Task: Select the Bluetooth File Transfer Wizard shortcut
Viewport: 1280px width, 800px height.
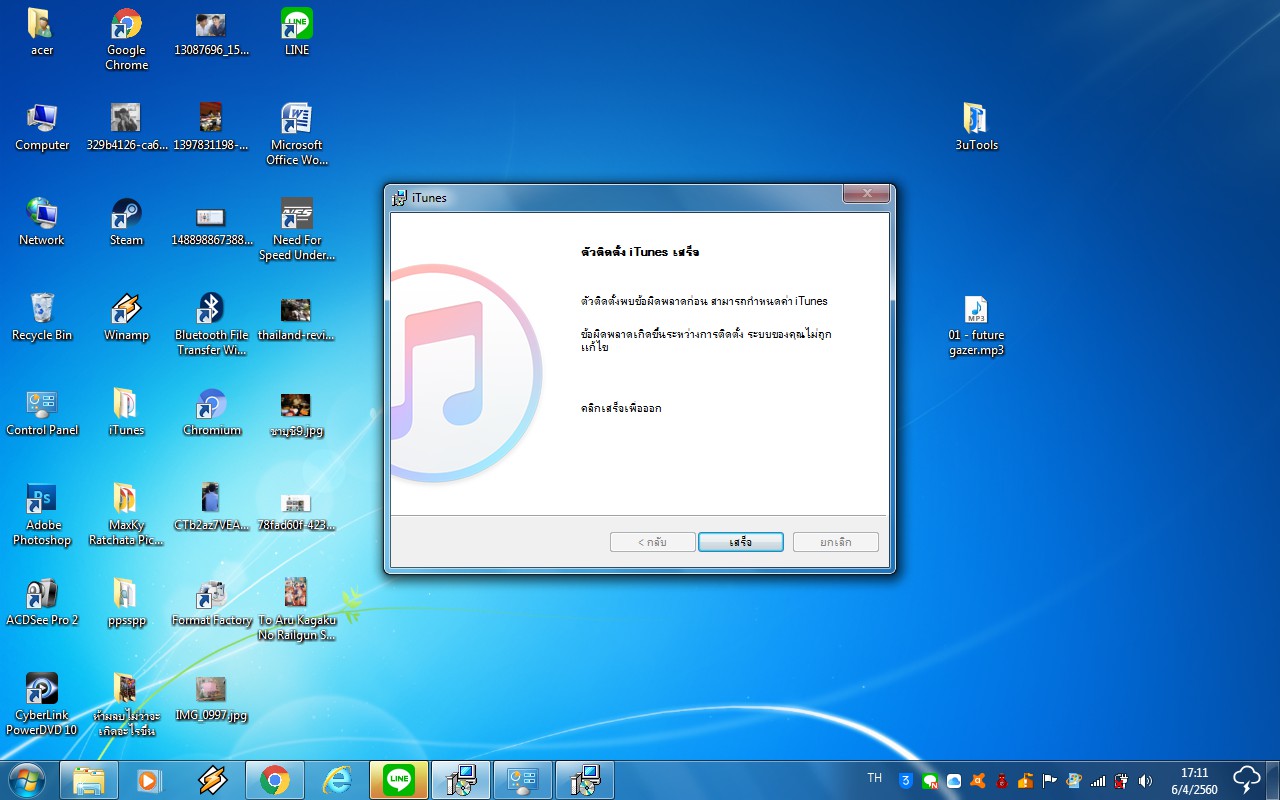Action: click(x=211, y=324)
